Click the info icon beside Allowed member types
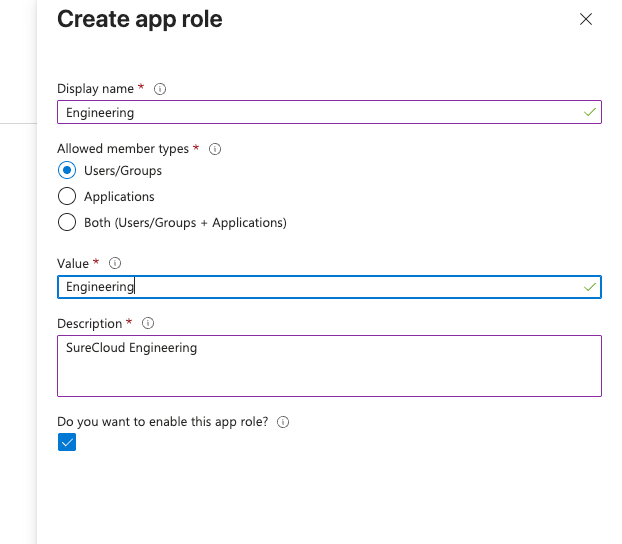The height and width of the screenshot is (544, 622). point(214,149)
